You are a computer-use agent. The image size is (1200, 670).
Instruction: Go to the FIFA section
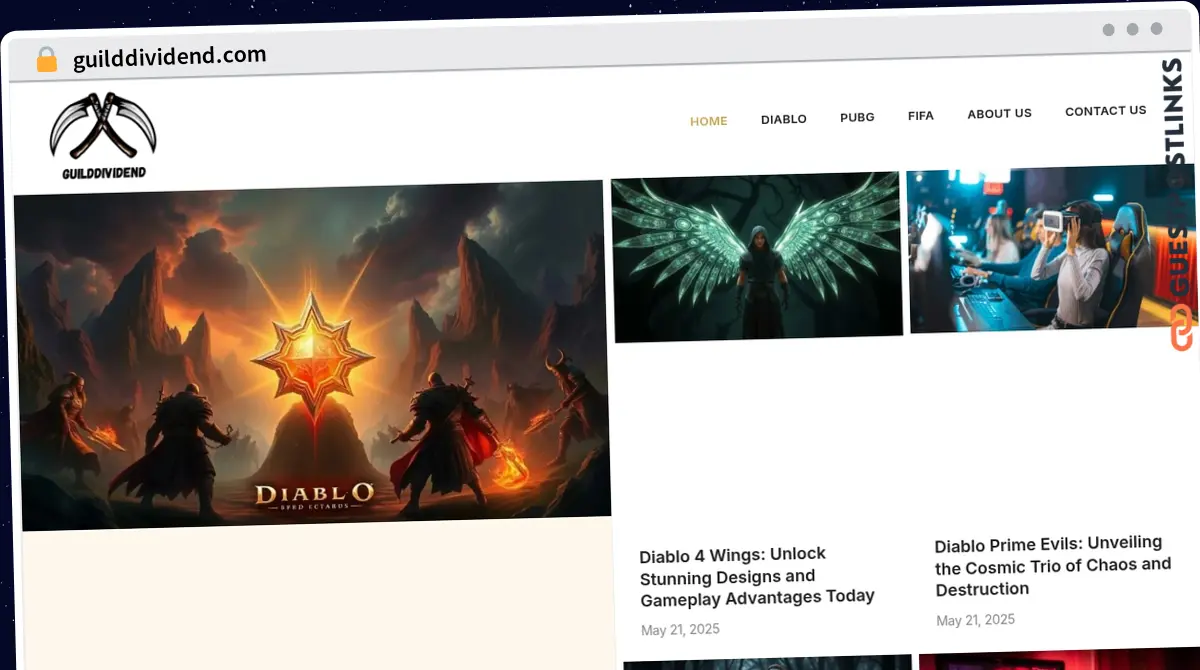pos(921,116)
